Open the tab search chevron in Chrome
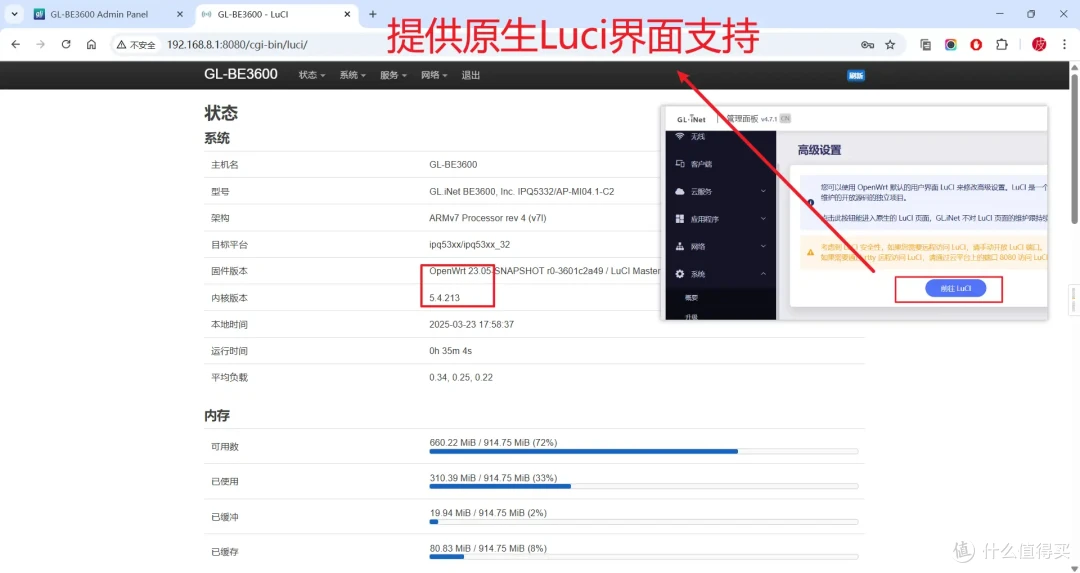 coord(14,14)
